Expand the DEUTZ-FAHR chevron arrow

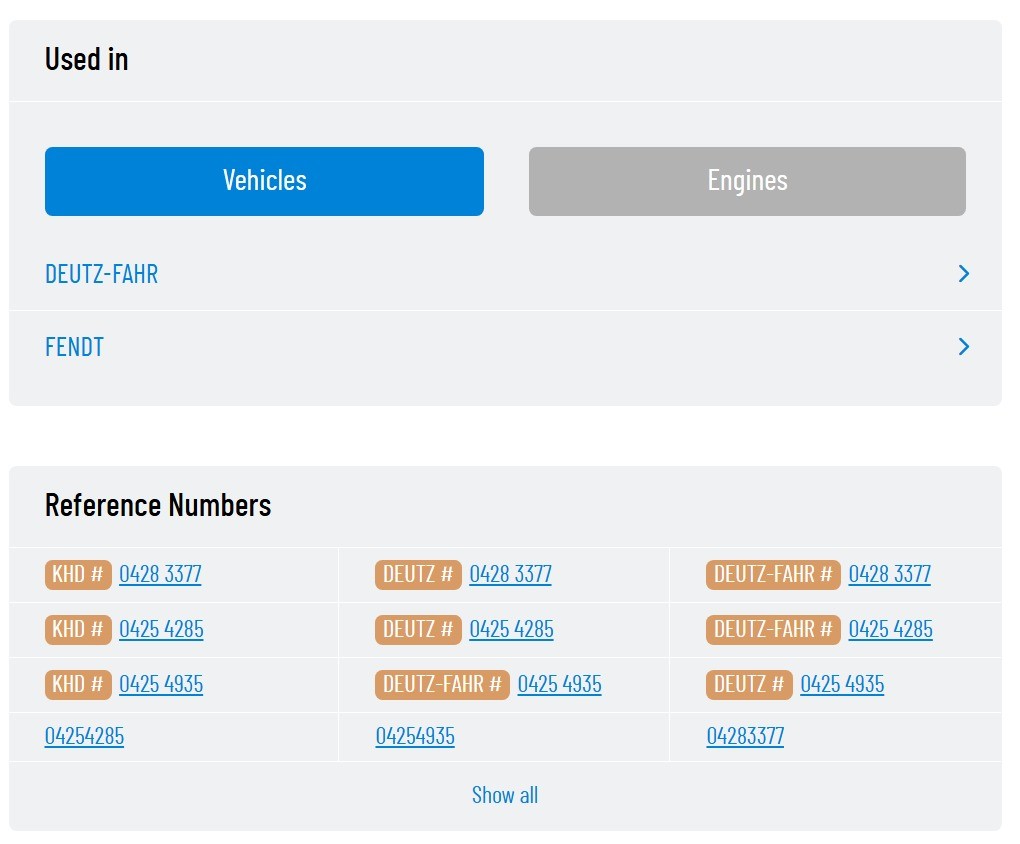(x=964, y=273)
